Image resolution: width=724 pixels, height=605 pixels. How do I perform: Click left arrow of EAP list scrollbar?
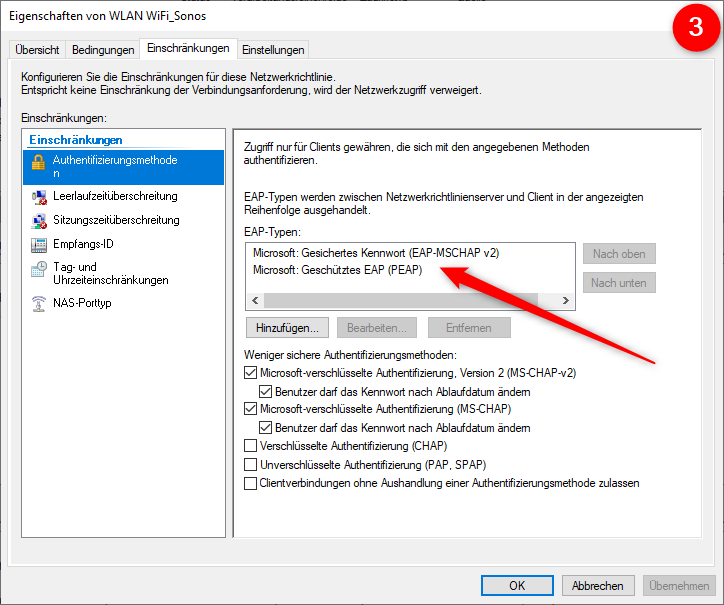pos(255,301)
